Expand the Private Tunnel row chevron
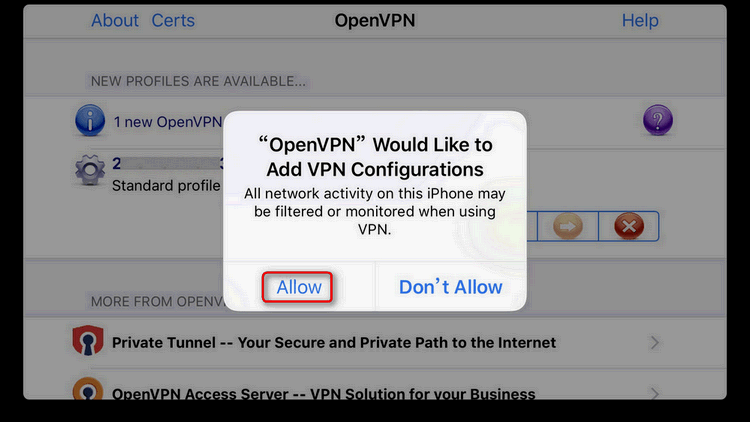 tap(655, 343)
